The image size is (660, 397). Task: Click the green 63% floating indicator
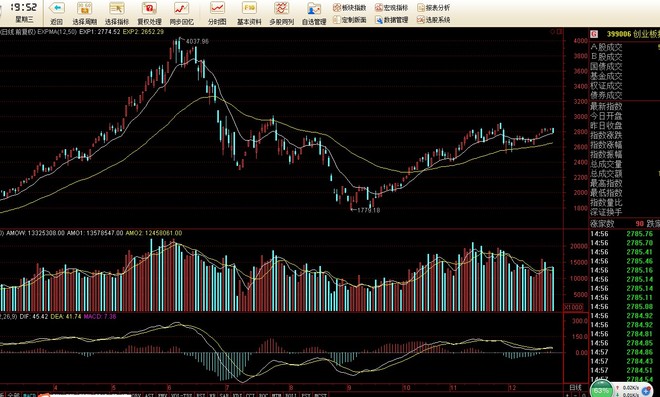601,389
